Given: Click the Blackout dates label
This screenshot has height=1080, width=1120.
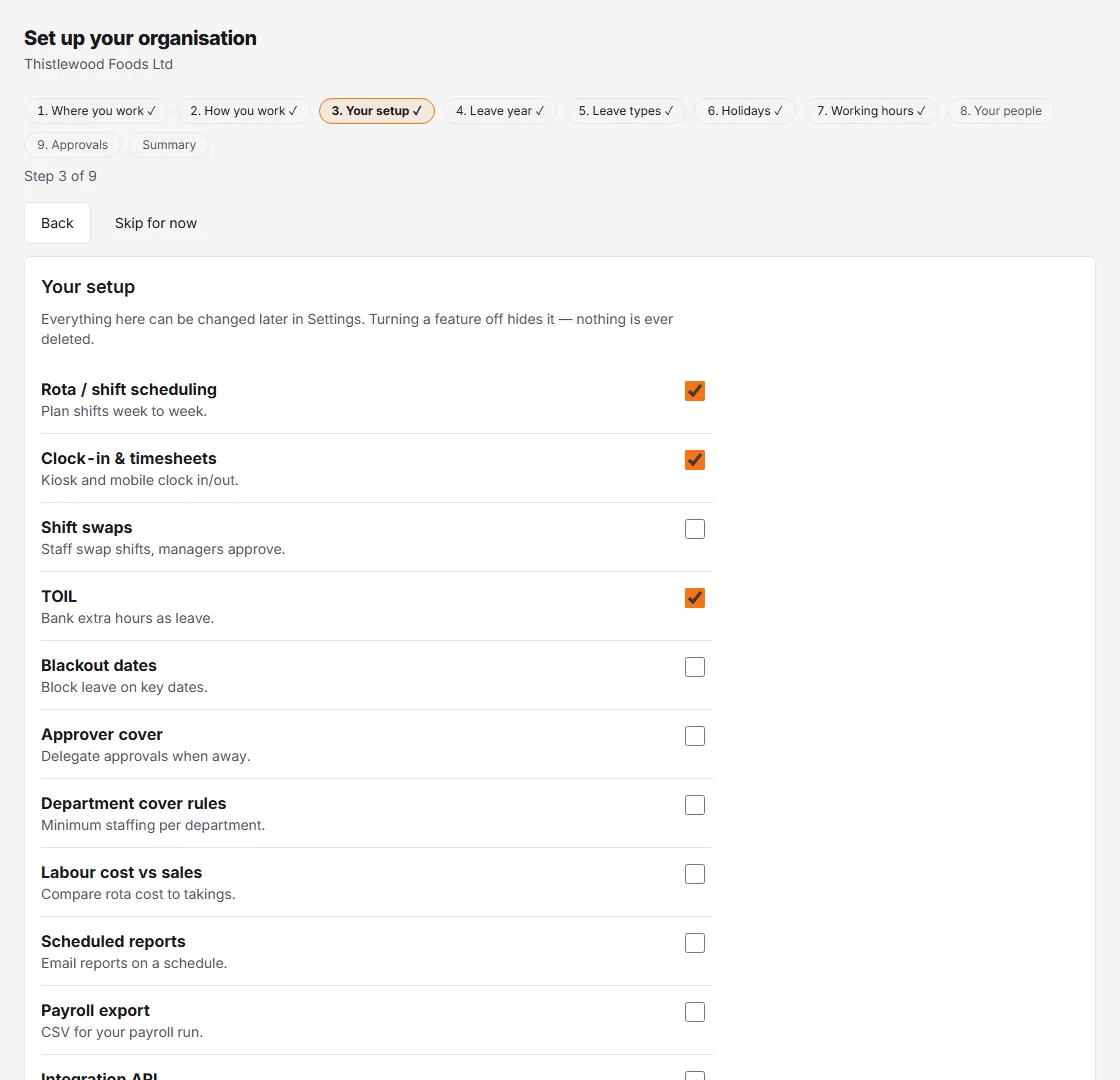Looking at the screenshot, I should (99, 665).
